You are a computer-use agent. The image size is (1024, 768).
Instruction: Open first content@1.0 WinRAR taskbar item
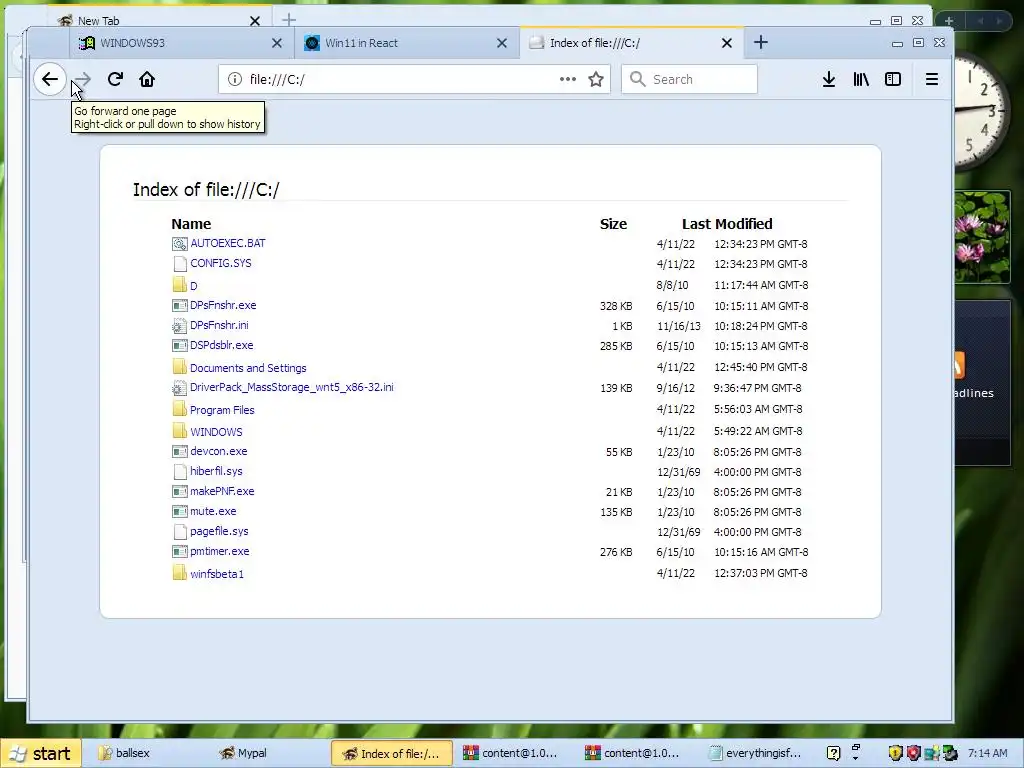tap(513, 754)
